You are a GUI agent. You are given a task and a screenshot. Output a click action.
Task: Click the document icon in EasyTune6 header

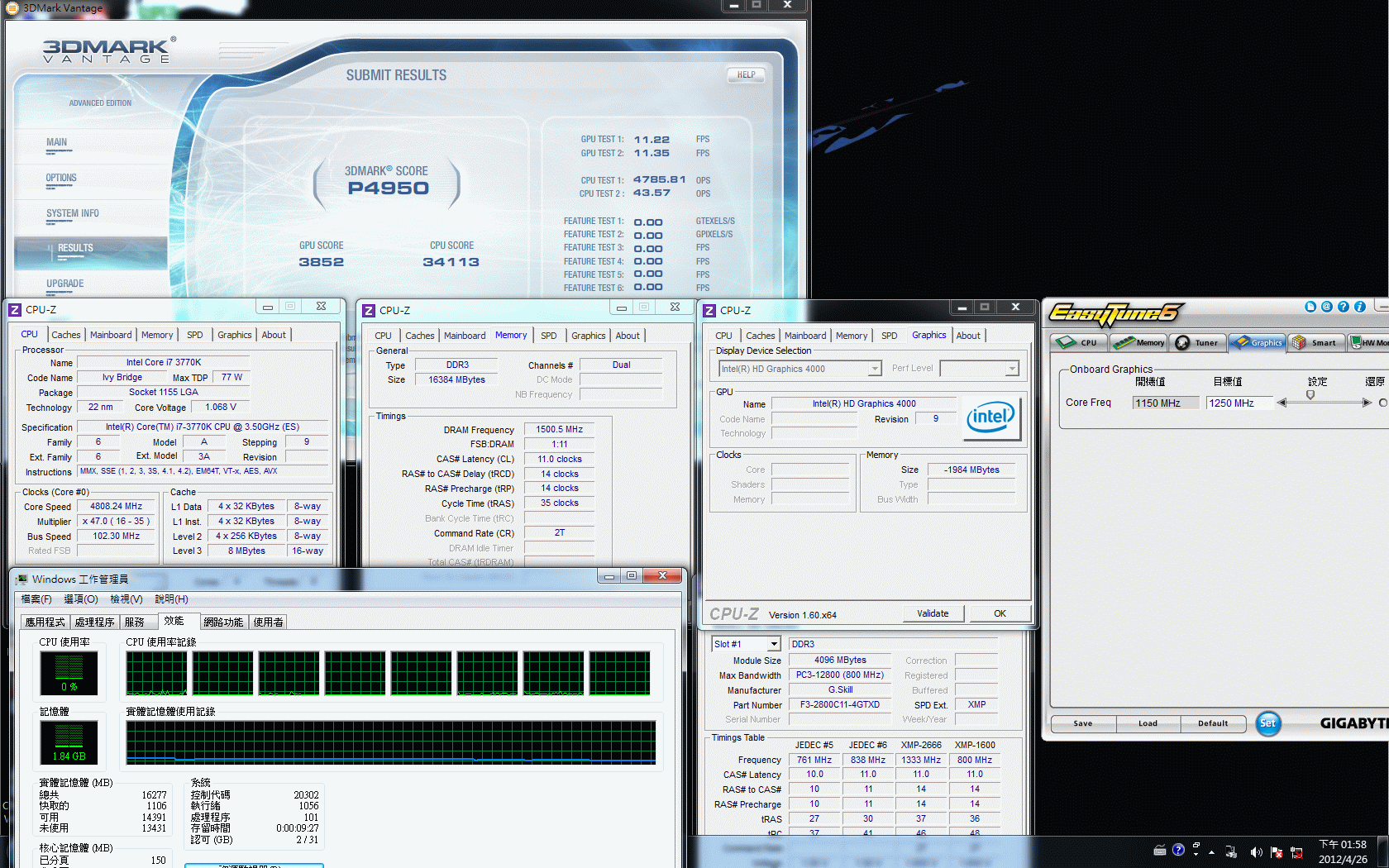point(1310,307)
